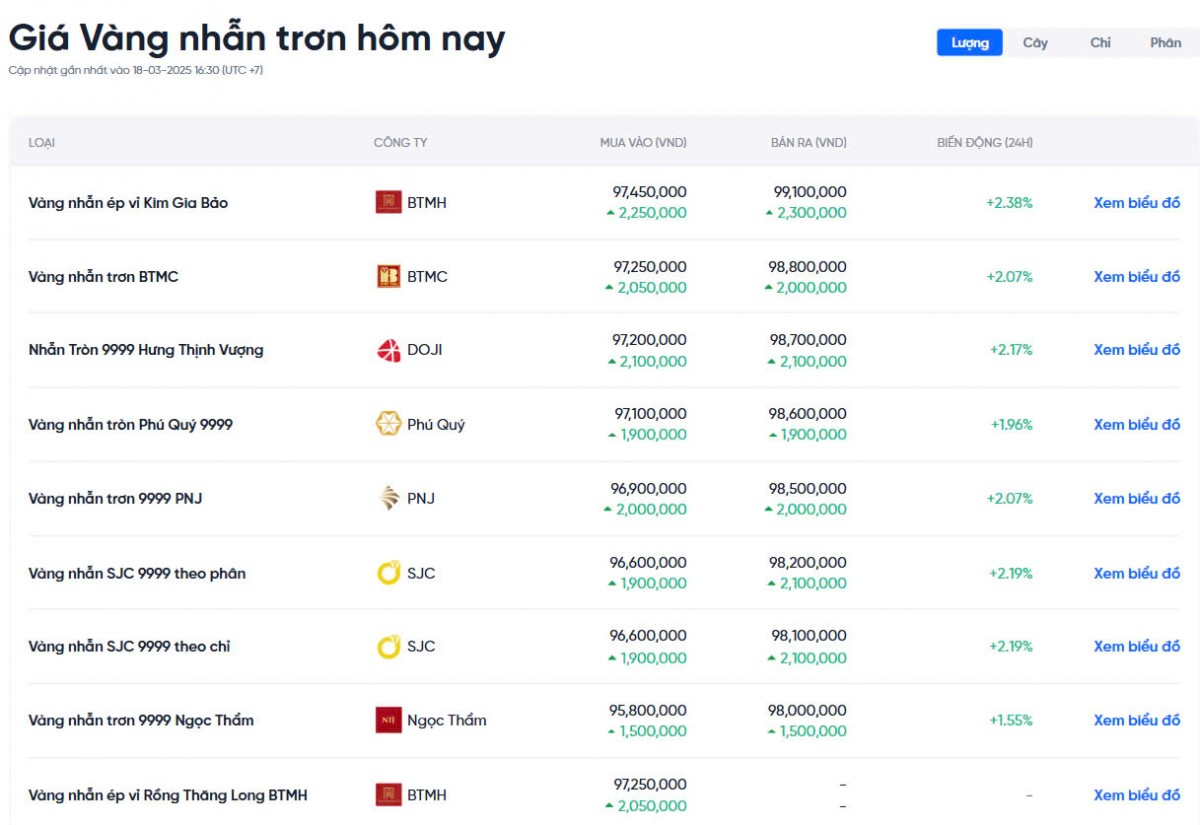Click the LOẠI column header
1200x825 pixels.
pyautogui.click(x=42, y=143)
